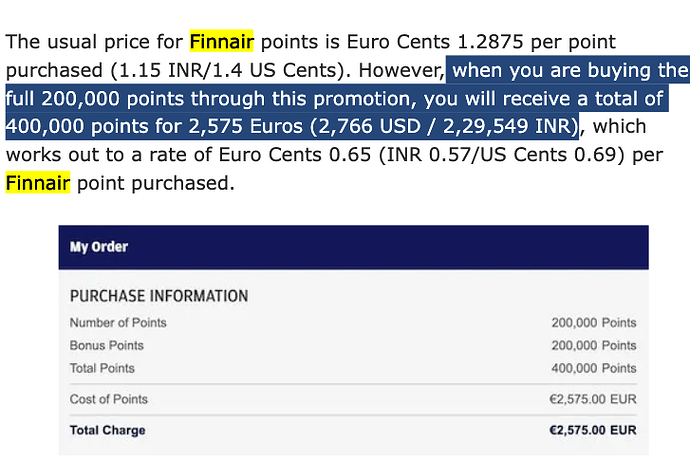Click the Bonus Points label
Image resolution: width=690 pixels, height=460 pixels.
pos(106,346)
